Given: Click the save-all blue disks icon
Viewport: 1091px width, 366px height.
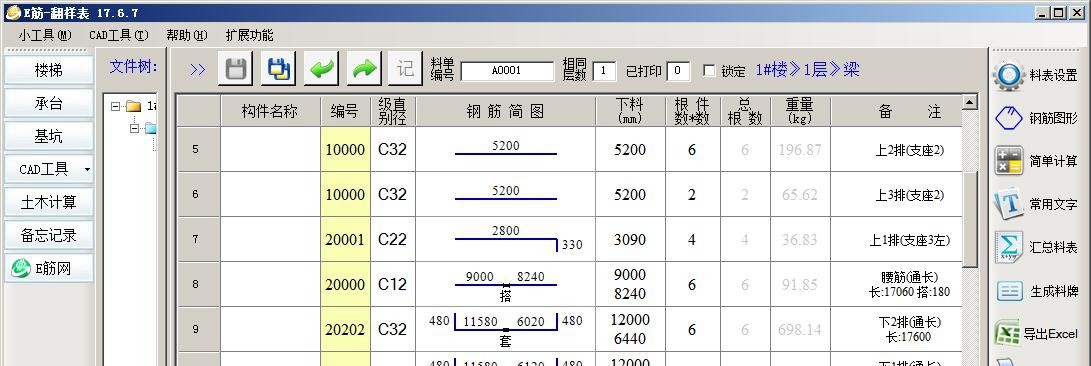Looking at the screenshot, I should tap(278, 69).
